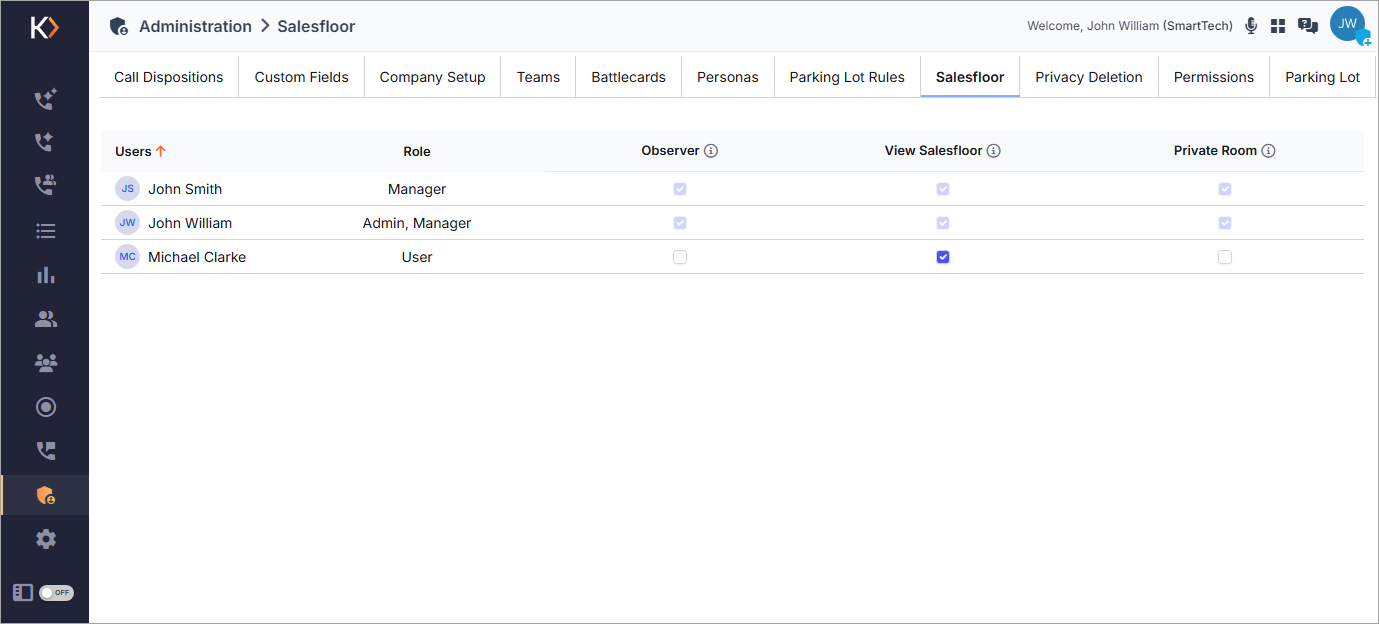
Task: Enable Private Room for Michael Clarke
Action: [x=1225, y=257]
